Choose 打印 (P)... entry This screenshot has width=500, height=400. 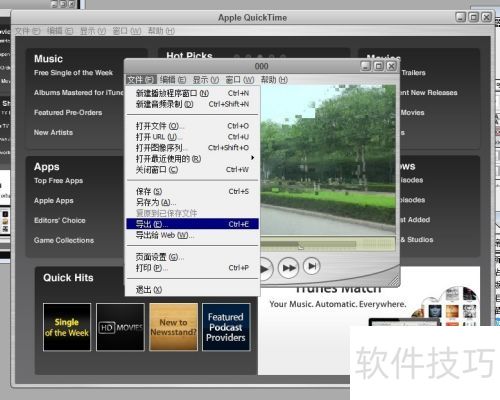(x=192, y=268)
